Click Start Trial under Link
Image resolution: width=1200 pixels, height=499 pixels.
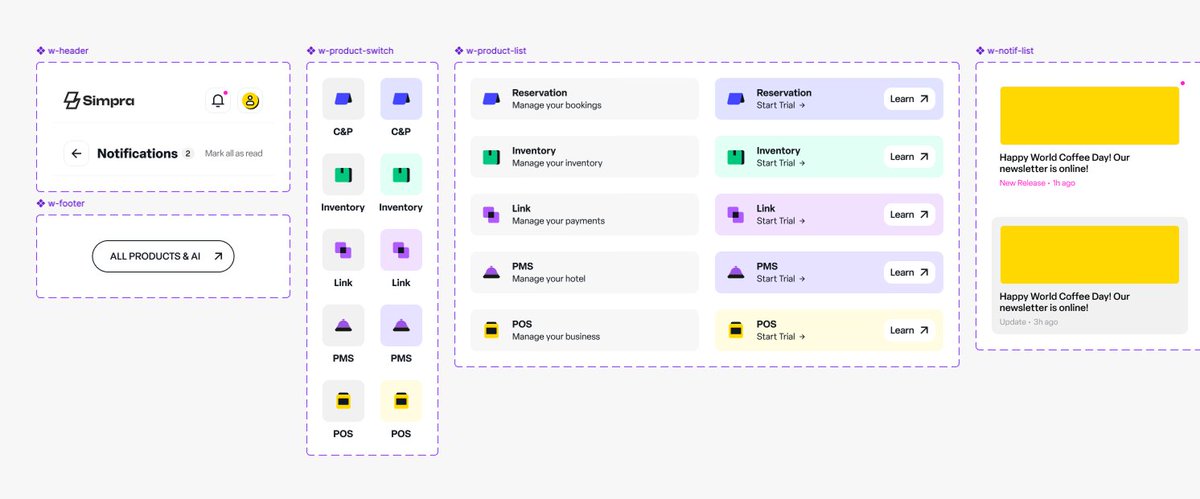[781, 221]
